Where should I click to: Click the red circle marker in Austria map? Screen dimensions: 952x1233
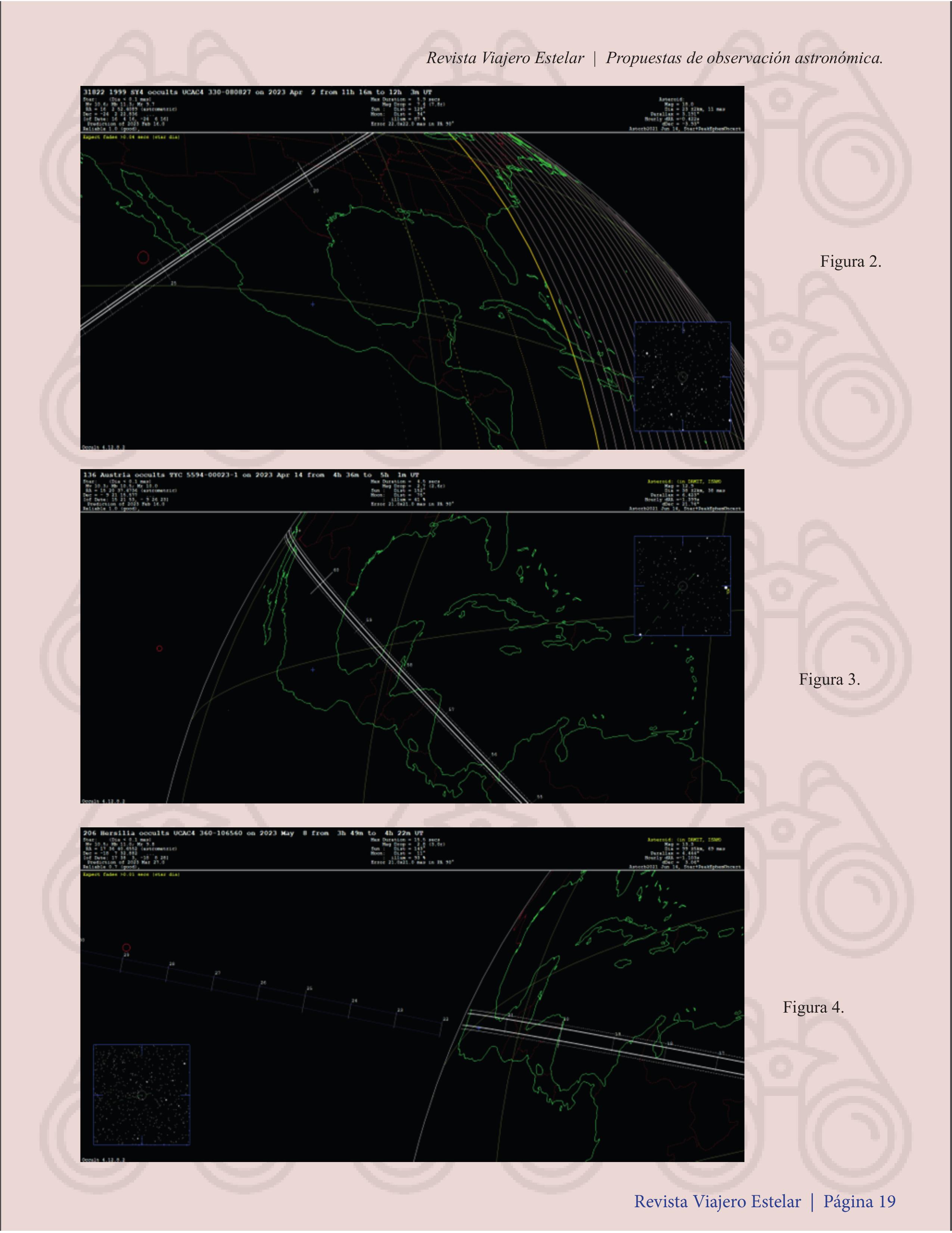click(x=159, y=649)
